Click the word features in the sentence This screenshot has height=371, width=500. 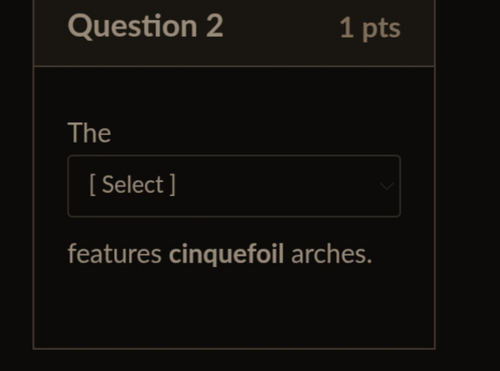point(115,254)
